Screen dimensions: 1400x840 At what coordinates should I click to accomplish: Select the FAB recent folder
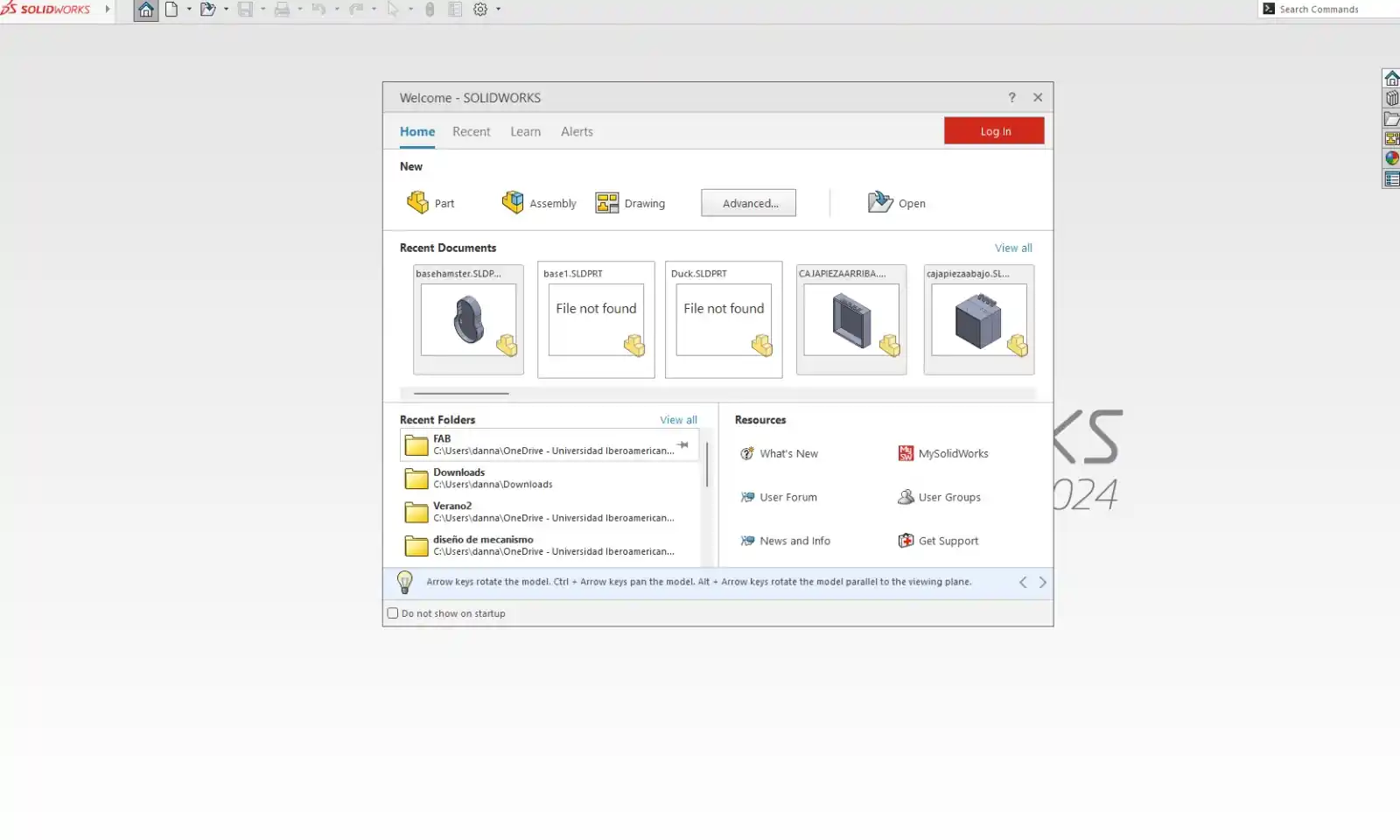[549, 444]
